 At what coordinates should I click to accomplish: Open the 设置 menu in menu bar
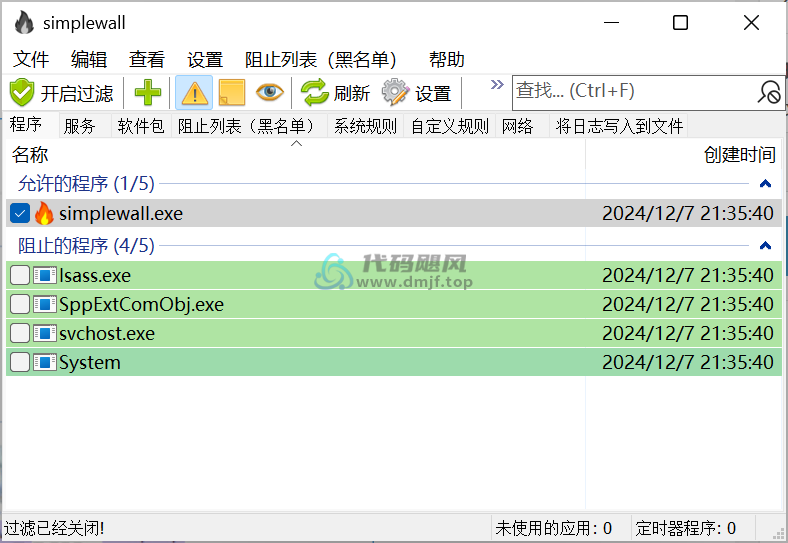click(205, 59)
